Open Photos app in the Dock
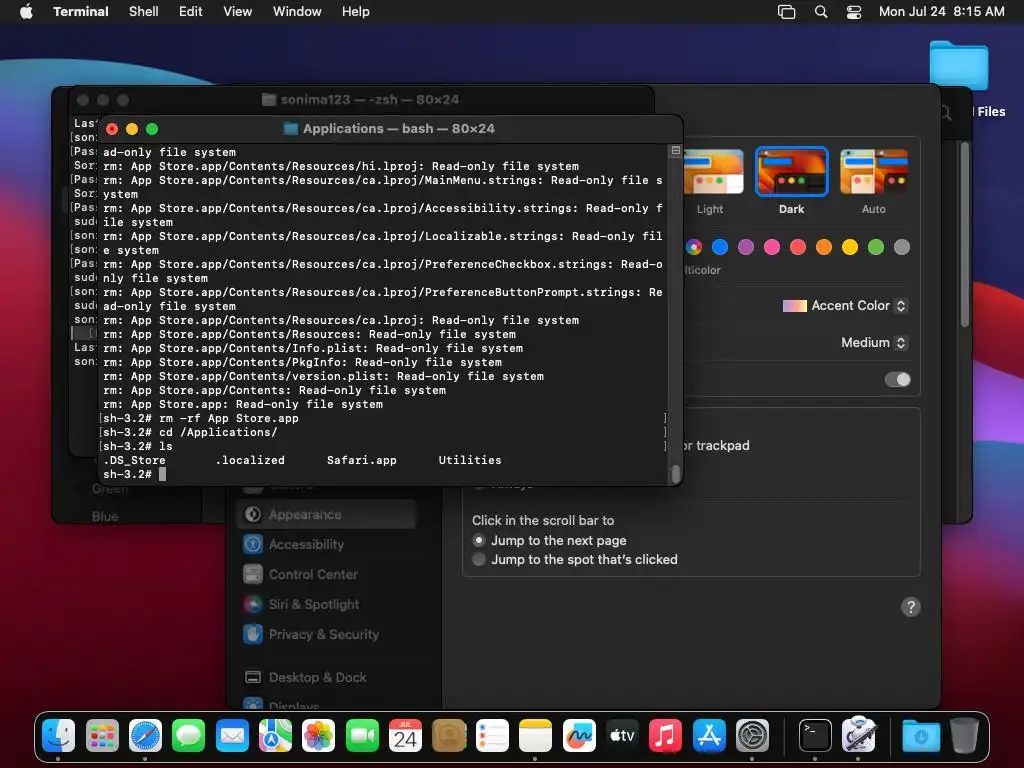The image size is (1024, 768). [x=319, y=736]
